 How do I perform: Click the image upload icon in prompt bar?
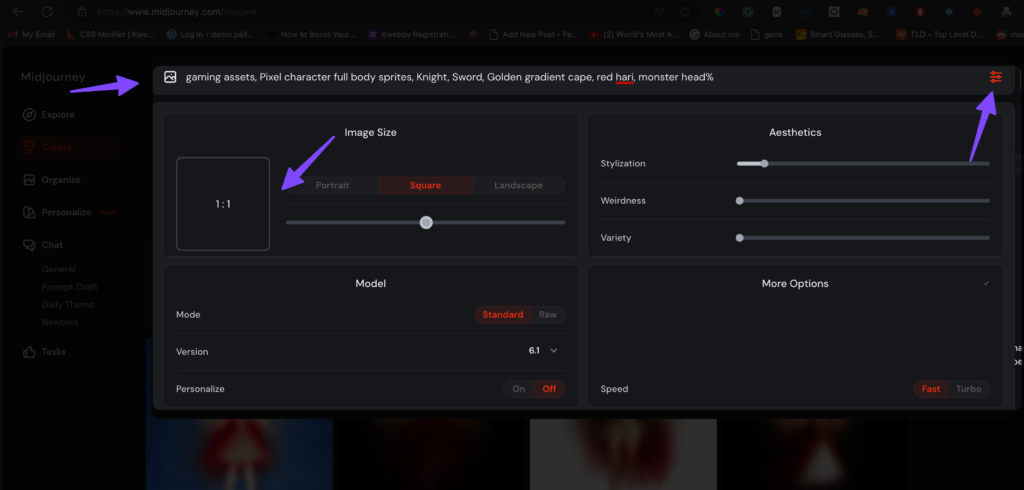click(x=170, y=77)
